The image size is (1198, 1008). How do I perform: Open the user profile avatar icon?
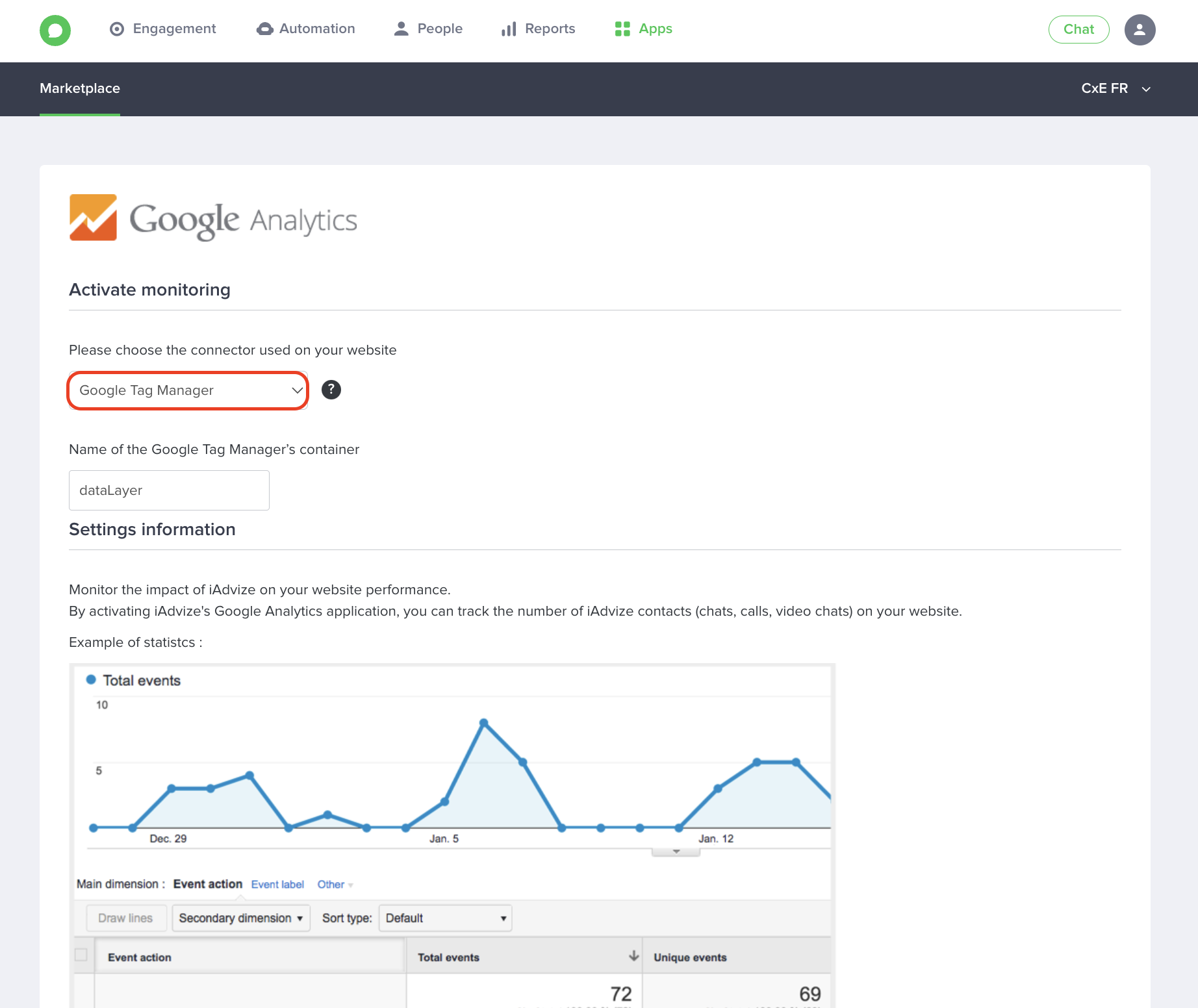(1140, 30)
